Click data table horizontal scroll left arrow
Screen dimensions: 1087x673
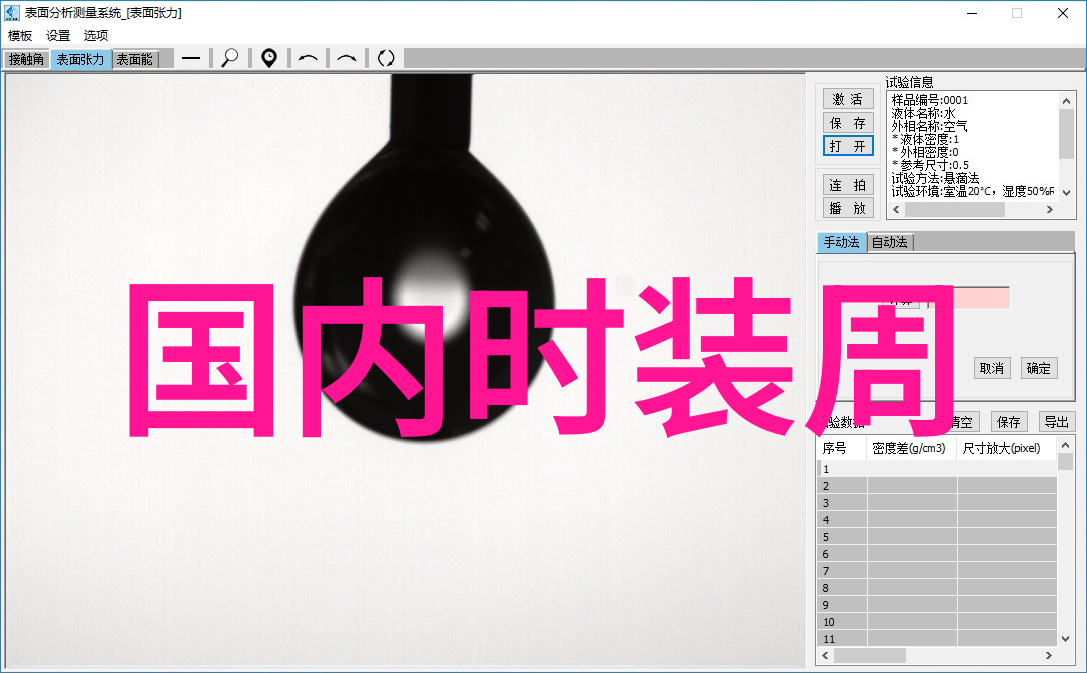tap(825, 655)
